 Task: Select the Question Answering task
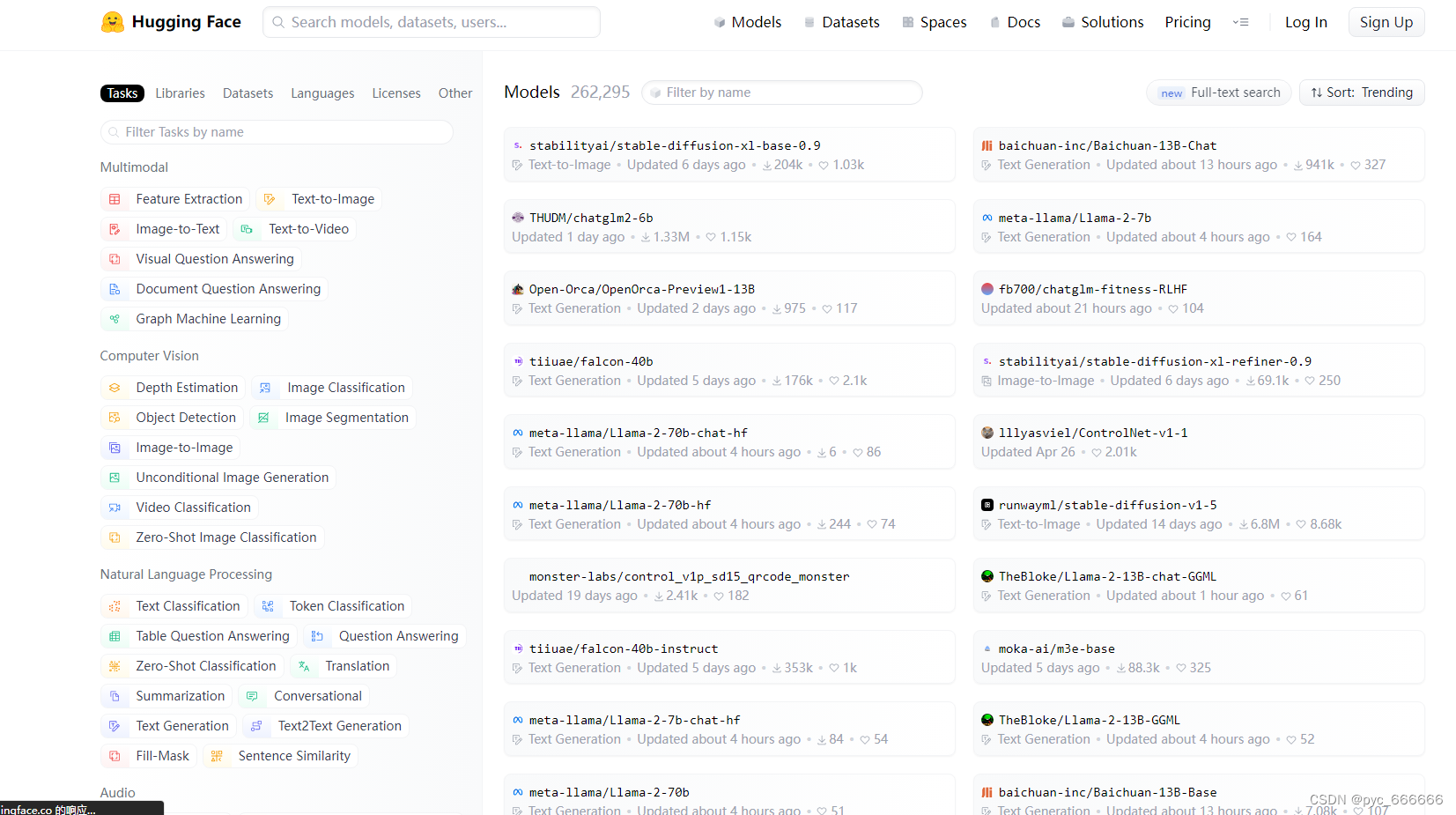tap(386, 636)
